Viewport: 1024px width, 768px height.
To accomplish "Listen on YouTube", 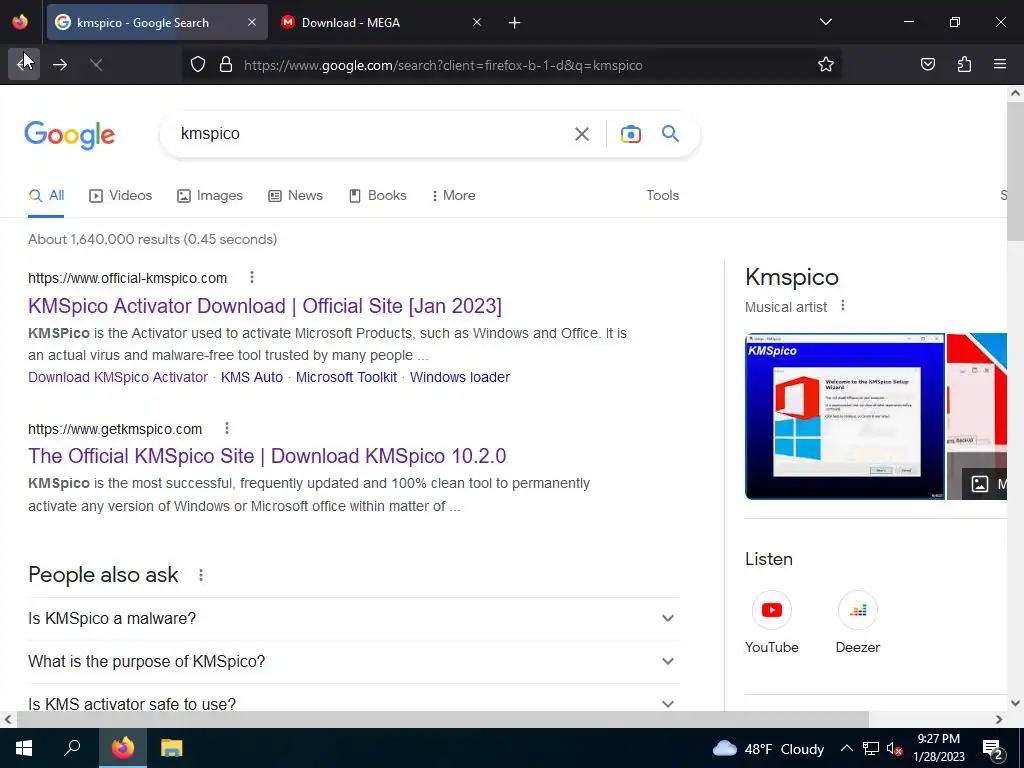I will click(x=771, y=622).
